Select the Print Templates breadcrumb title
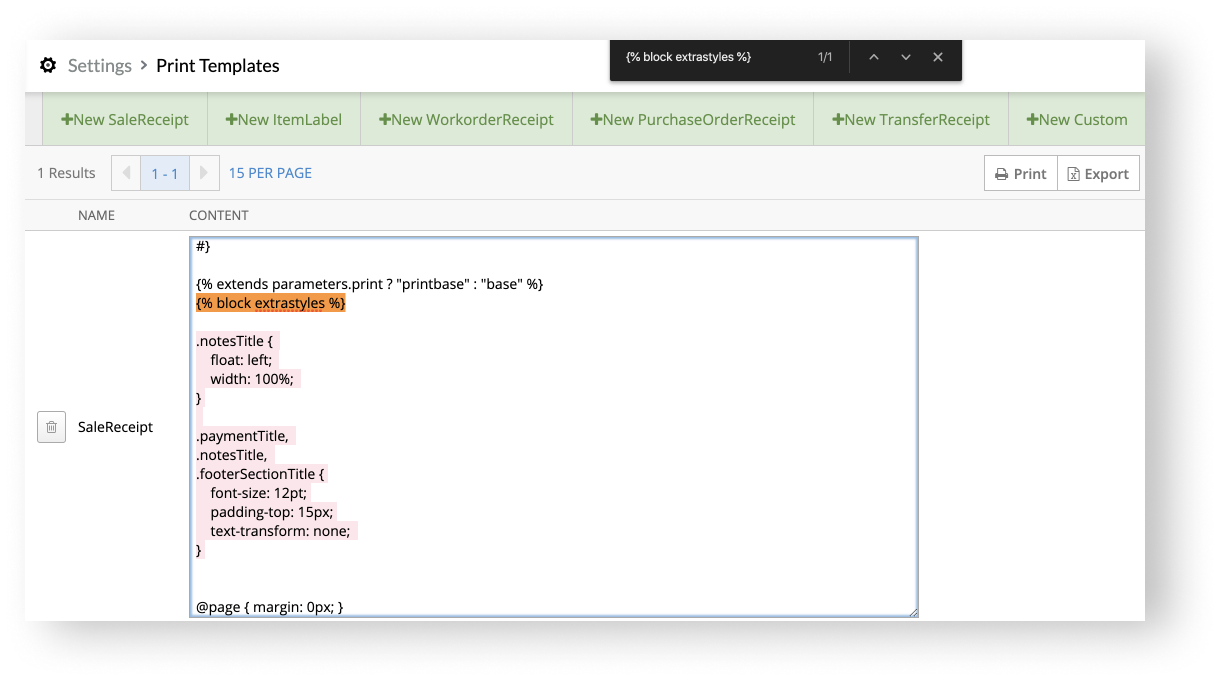Image resolution: width=1220 pixels, height=681 pixels. tap(218, 66)
